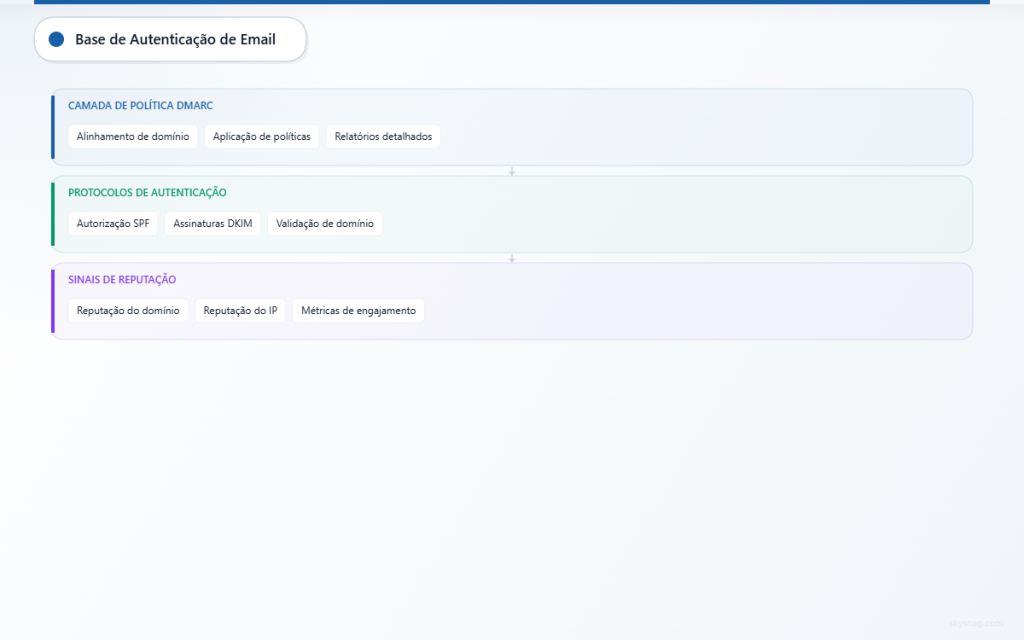1024x640 pixels.
Task: Click the blue accent bar of the DMARC layer
Action: 53,127
